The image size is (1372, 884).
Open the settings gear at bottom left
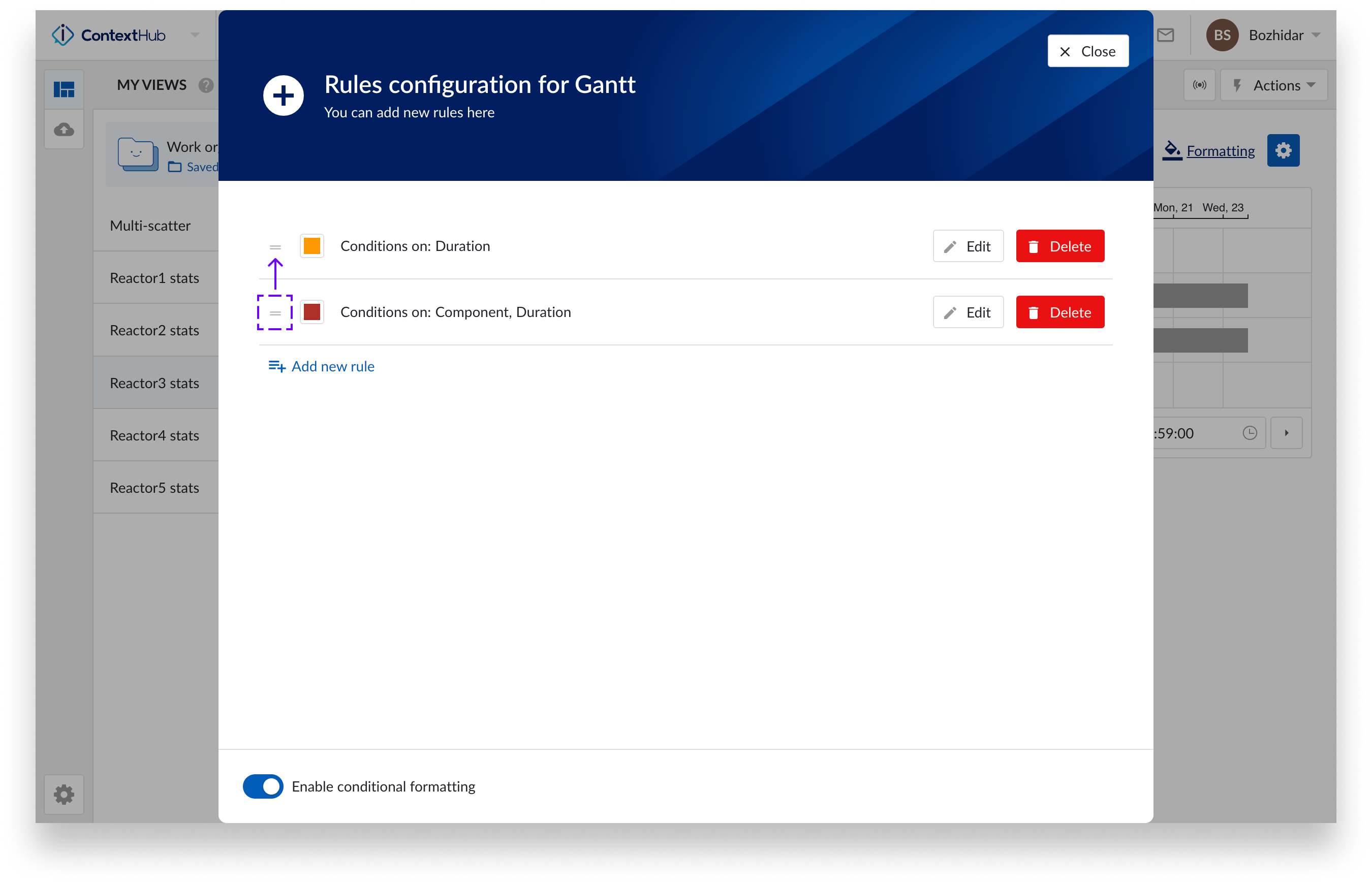tap(64, 795)
